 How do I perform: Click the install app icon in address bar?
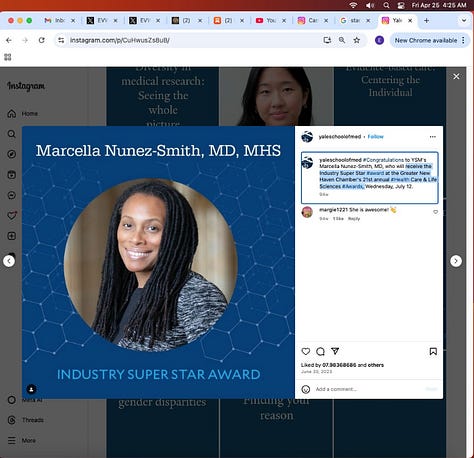(327, 40)
